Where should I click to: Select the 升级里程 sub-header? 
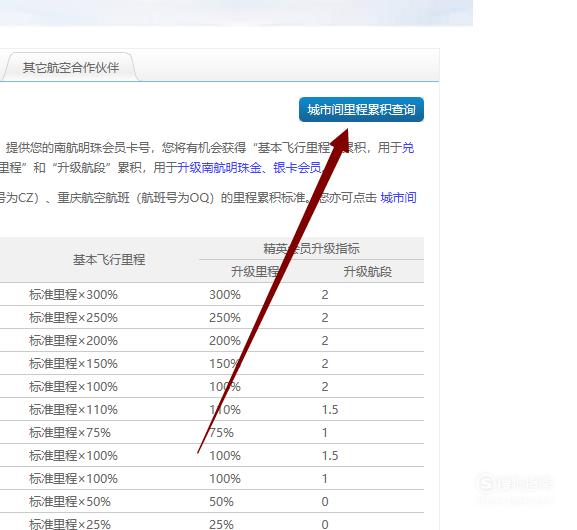pyautogui.click(x=255, y=272)
